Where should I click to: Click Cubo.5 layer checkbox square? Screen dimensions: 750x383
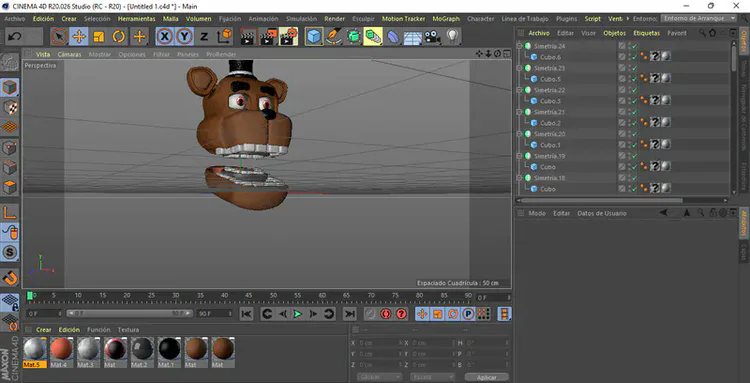click(622, 79)
